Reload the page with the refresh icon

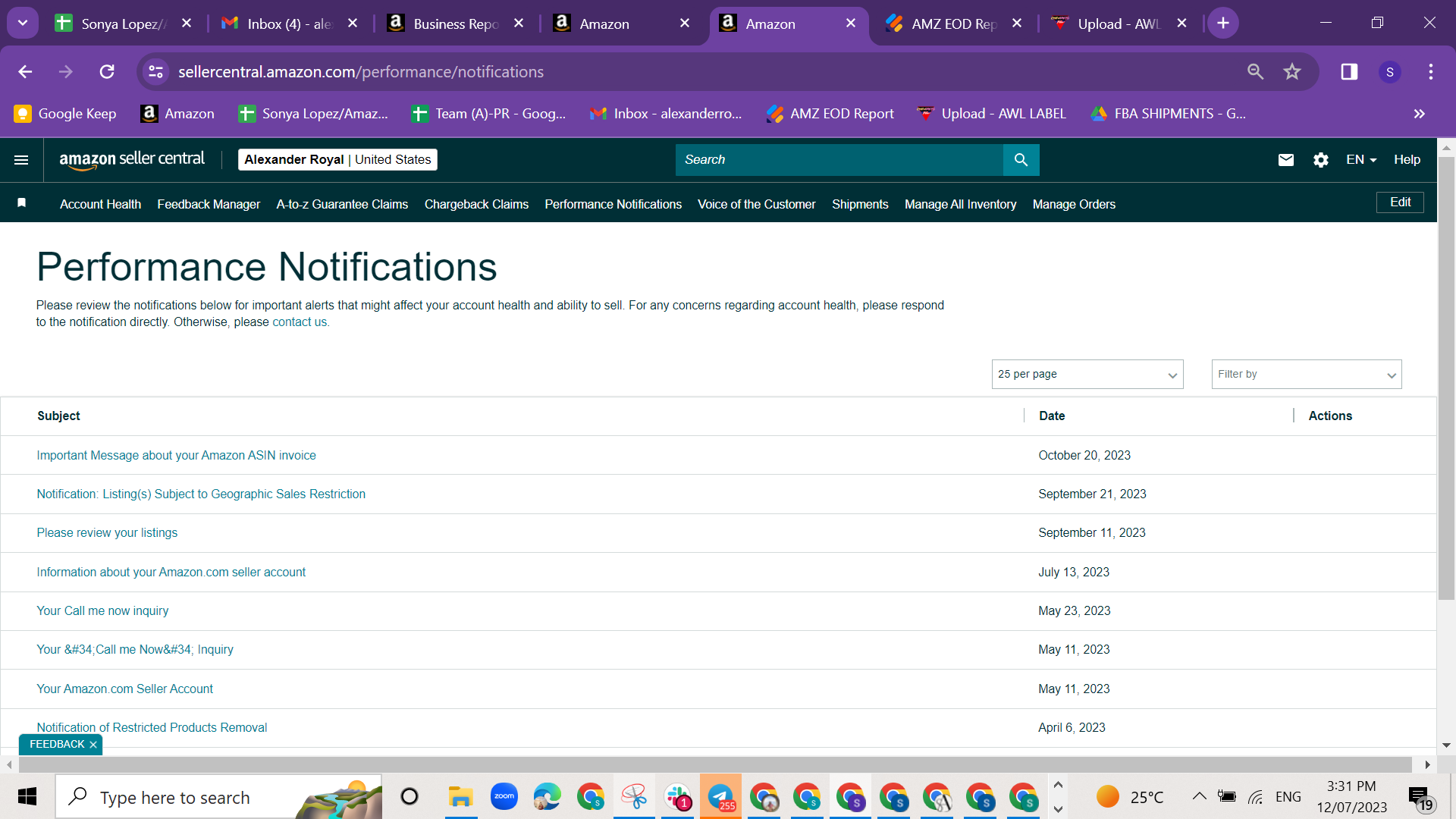coord(107,71)
